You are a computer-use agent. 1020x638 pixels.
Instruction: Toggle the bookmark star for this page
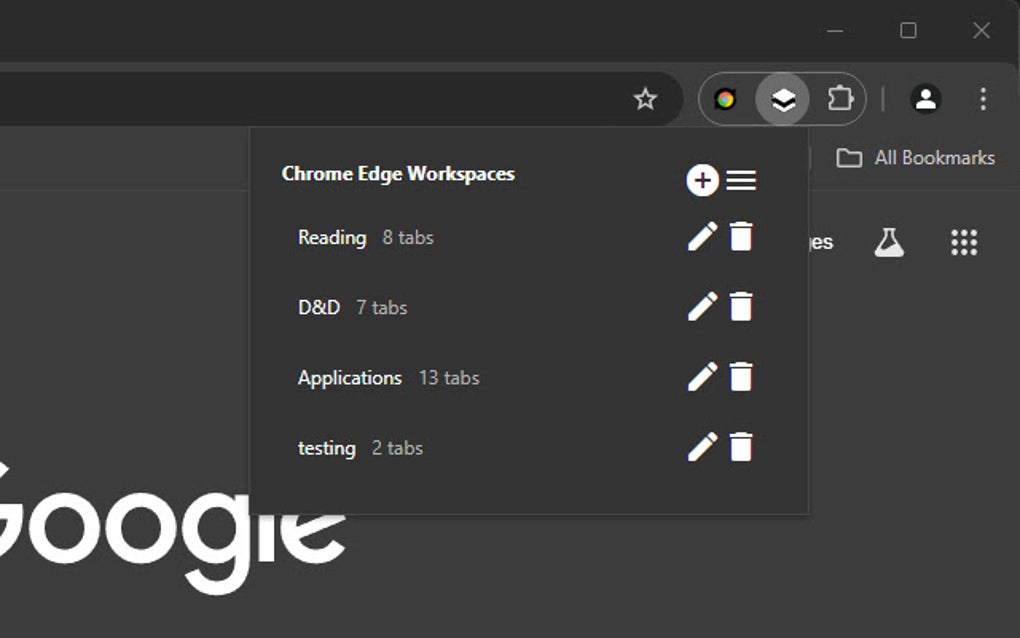click(x=646, y=99)
